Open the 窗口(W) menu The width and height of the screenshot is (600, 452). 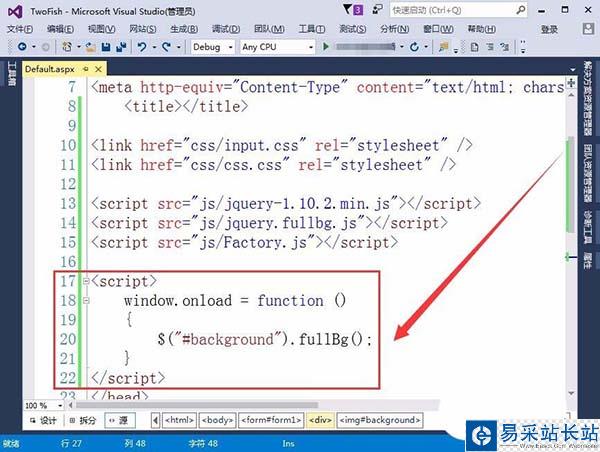click(438, 29)
